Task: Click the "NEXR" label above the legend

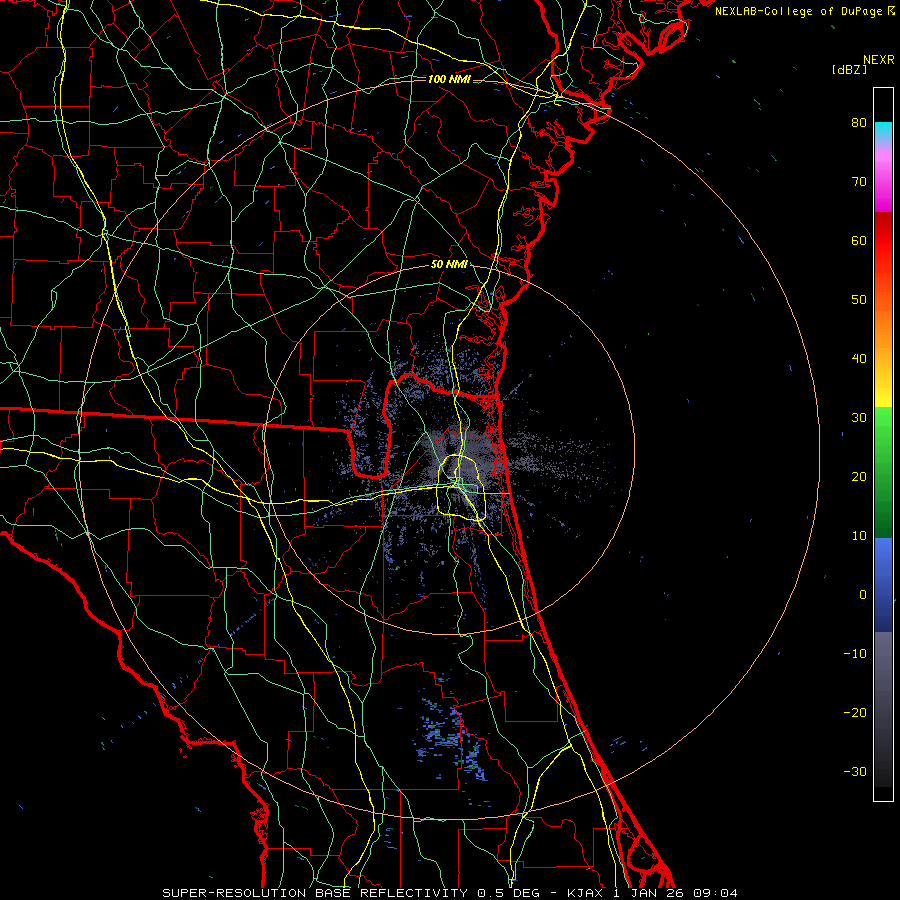Action: point(878,60)
